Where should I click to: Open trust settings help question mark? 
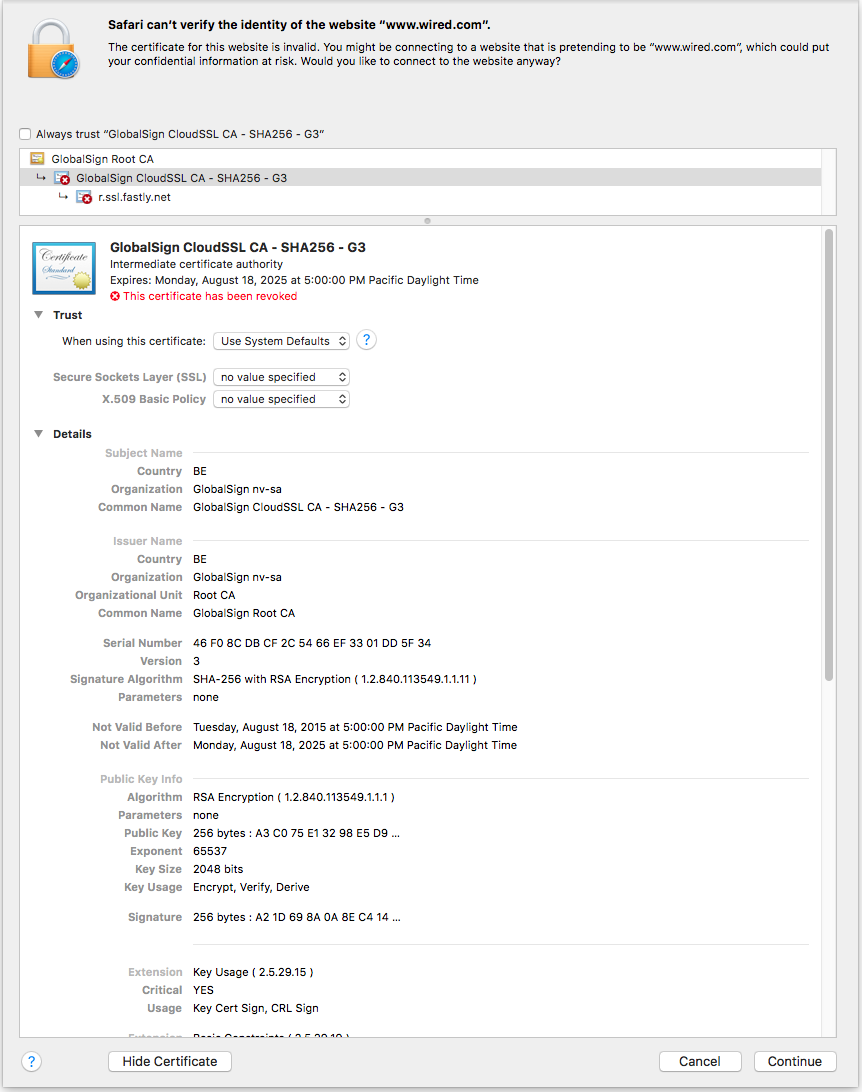point(366,341)
